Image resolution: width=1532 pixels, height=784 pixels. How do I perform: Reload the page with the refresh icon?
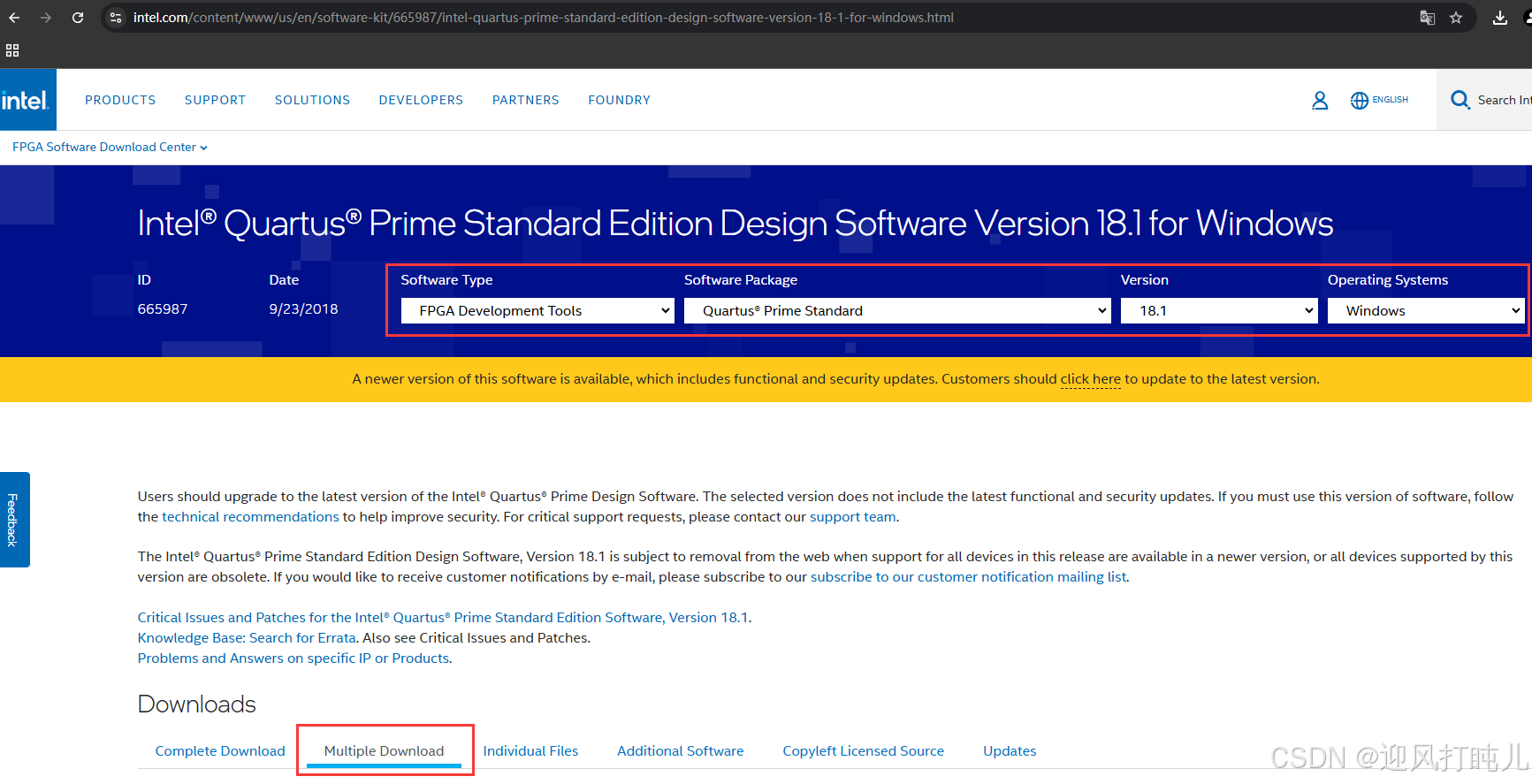(x=78, y=18)
